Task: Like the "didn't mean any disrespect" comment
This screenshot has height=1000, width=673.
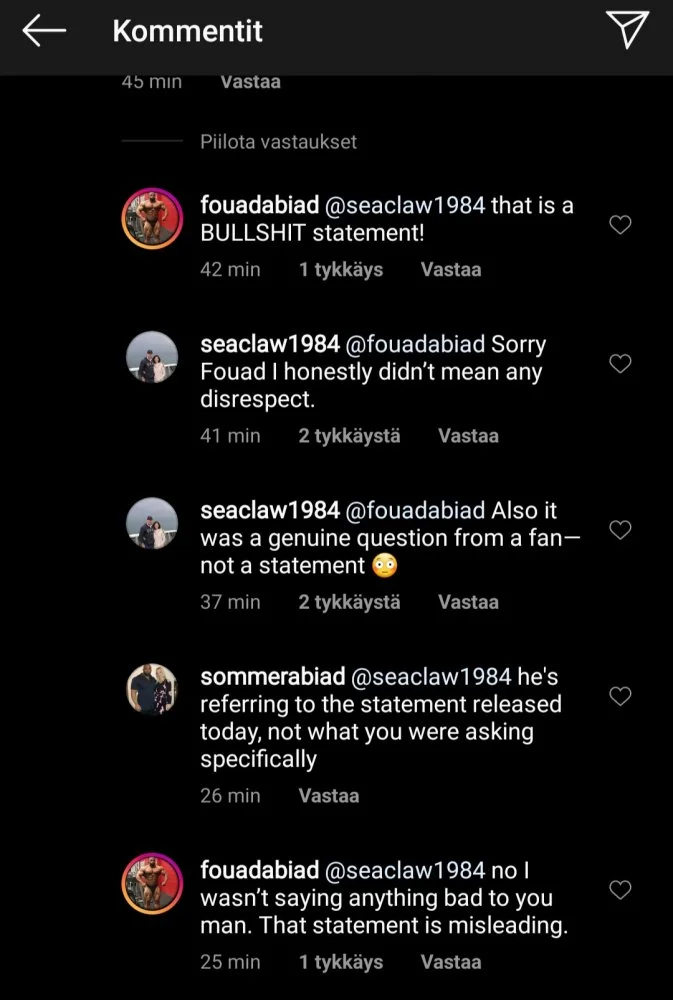Action: 620,364
